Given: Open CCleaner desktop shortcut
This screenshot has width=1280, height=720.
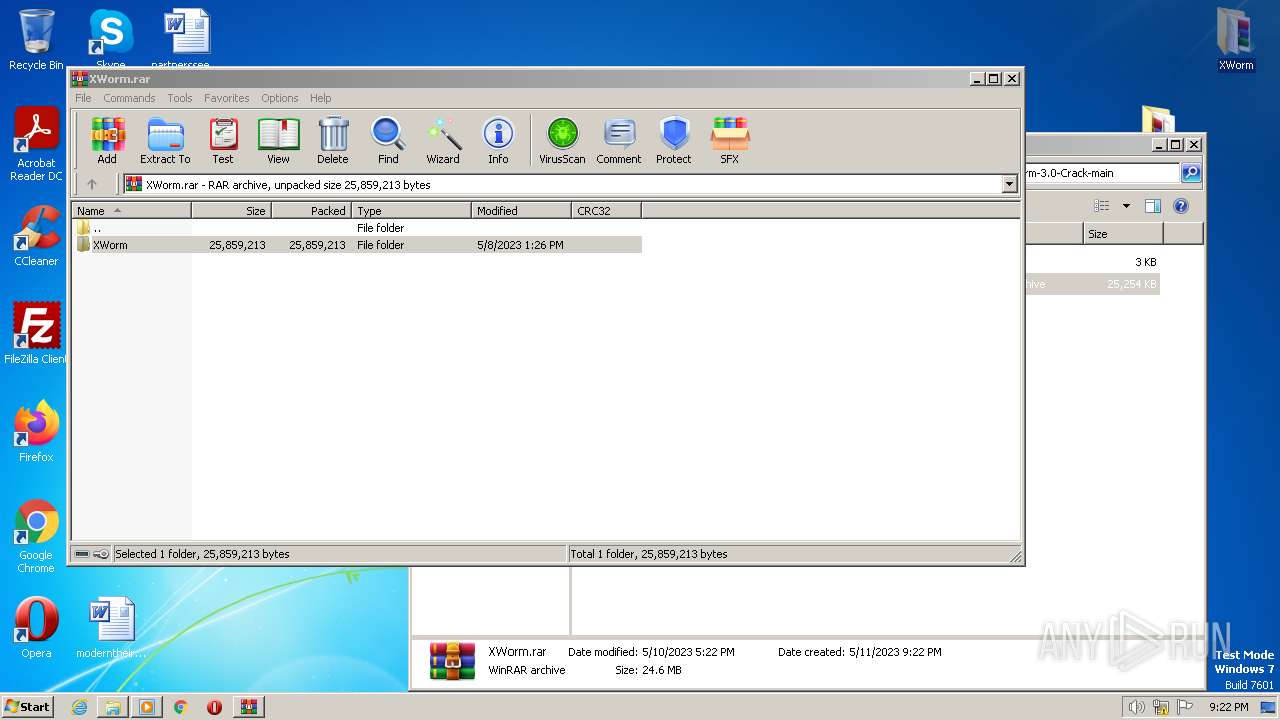Looking at the screenshot, I should pos(36,237).
